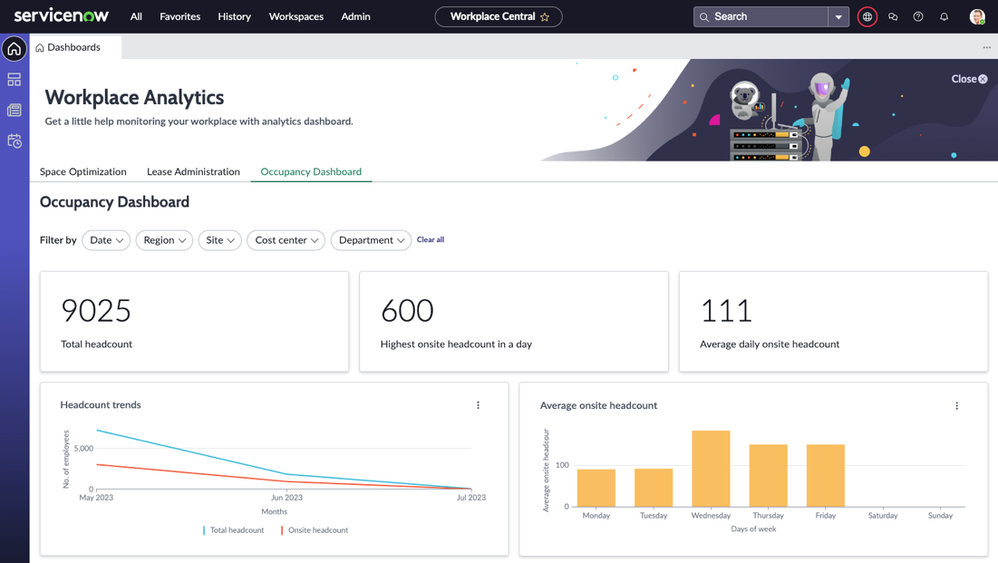This screenshot has height=563, width=998.
Task: Open the Cost center filter dropdown
Action: click(286, 240)
